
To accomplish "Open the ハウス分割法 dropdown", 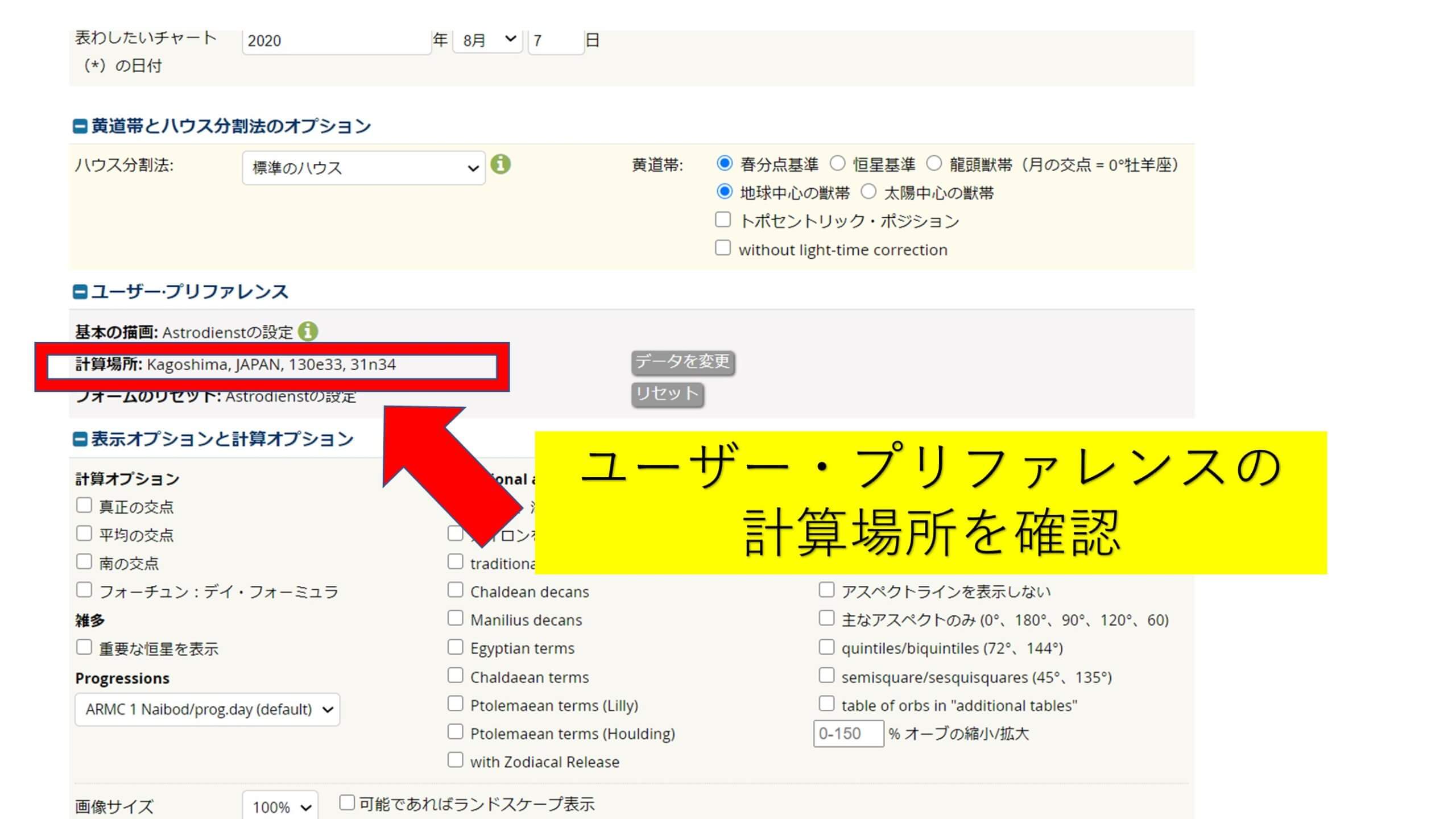I will pyautogui.click(x=363, y=168).
